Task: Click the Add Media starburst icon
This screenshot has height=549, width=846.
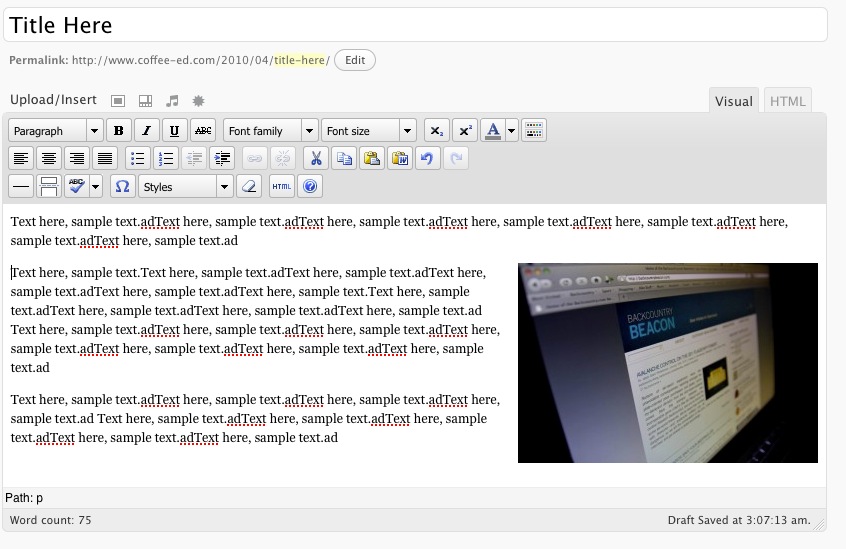Action: [x=199, y=101]
